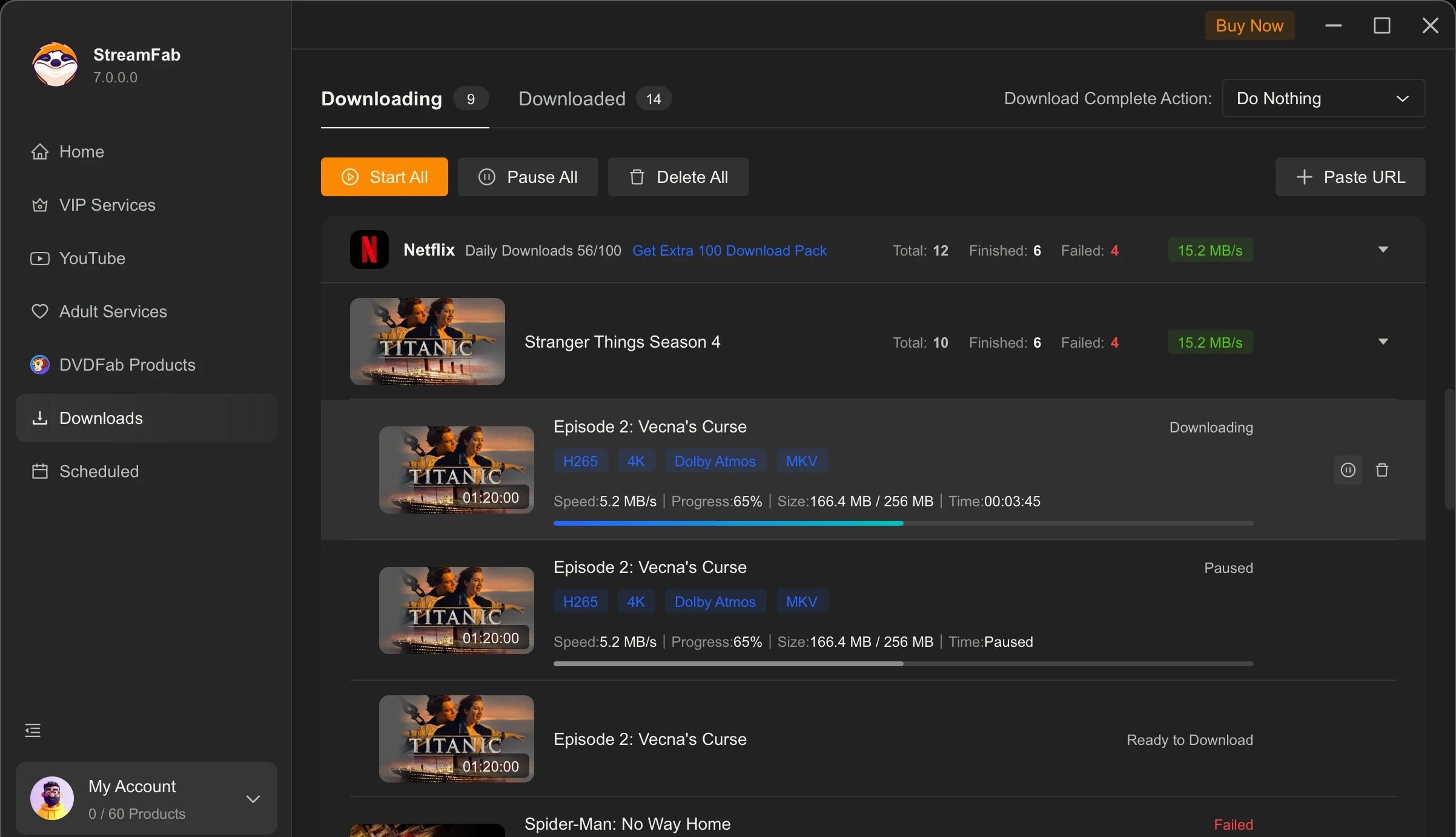The image size is (1456, 837).
Task: Click Stranger Things 15.2 MB/s speed badge
Action: [x=1210, y=342]
